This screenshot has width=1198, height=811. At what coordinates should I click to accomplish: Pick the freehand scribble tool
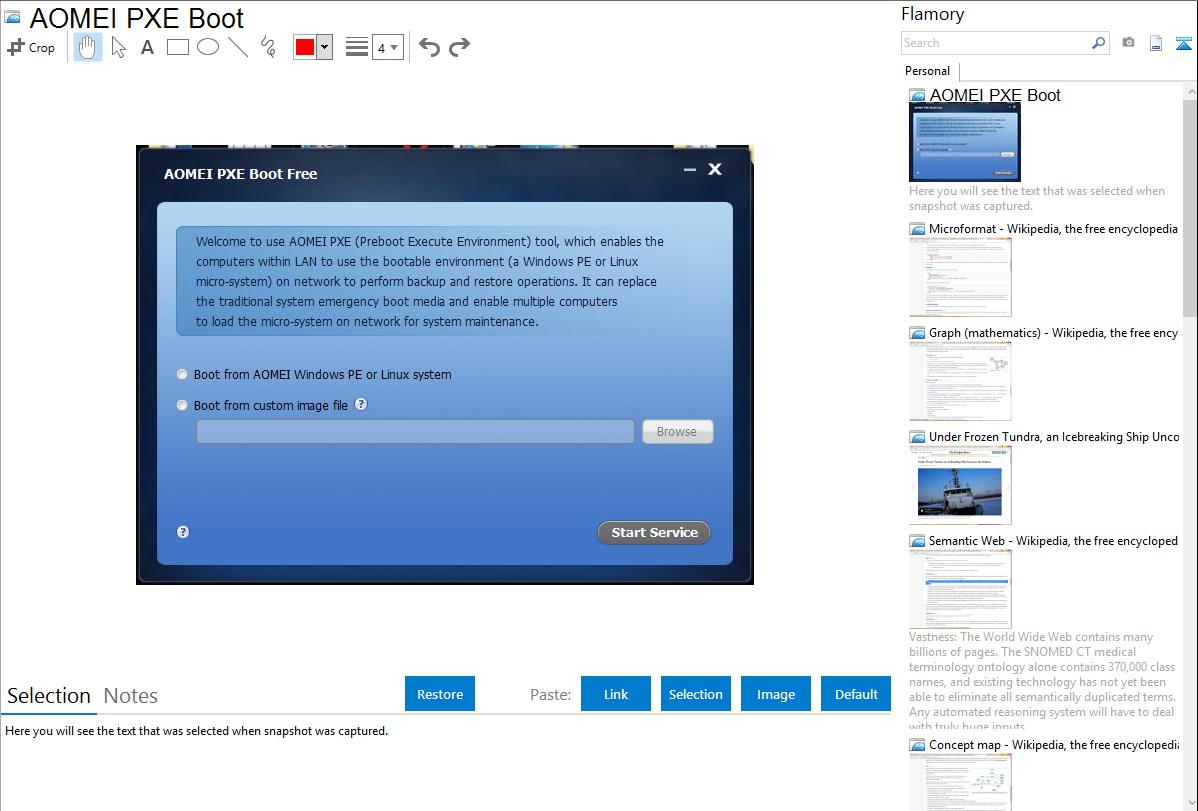[x=268, y=47]
